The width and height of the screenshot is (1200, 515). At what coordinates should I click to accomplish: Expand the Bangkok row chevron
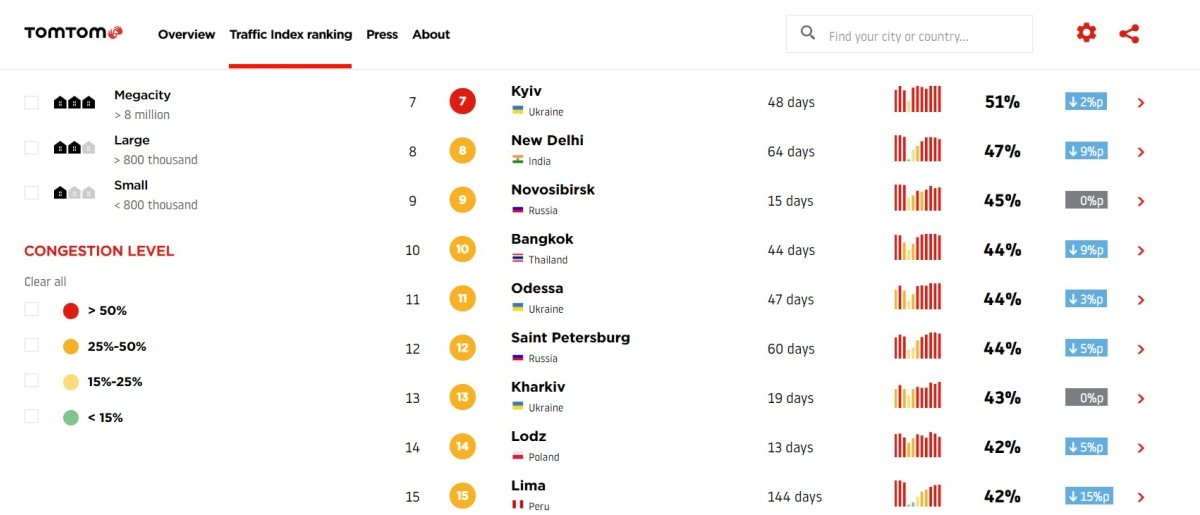tap(1141, 250)
